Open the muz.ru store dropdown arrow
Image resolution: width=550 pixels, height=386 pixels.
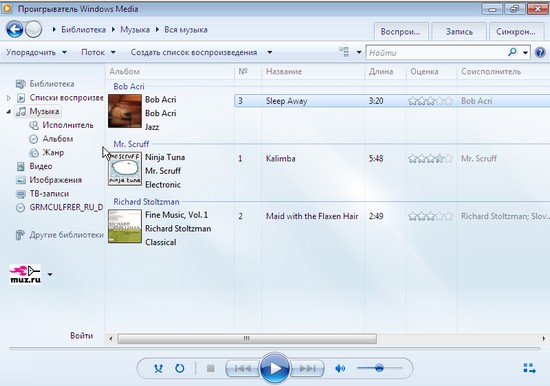click(x=50, y=274)
